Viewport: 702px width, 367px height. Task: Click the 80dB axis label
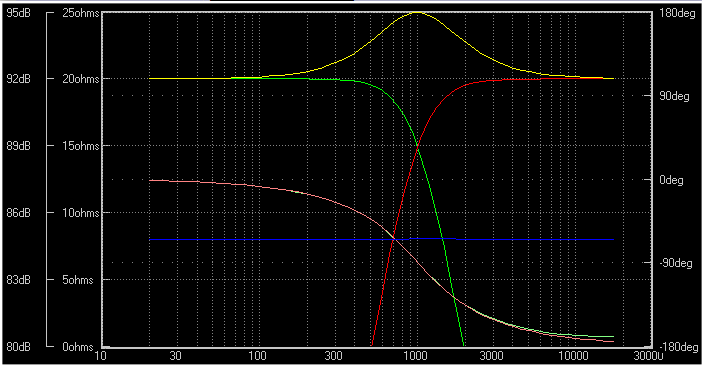(18, 347)
